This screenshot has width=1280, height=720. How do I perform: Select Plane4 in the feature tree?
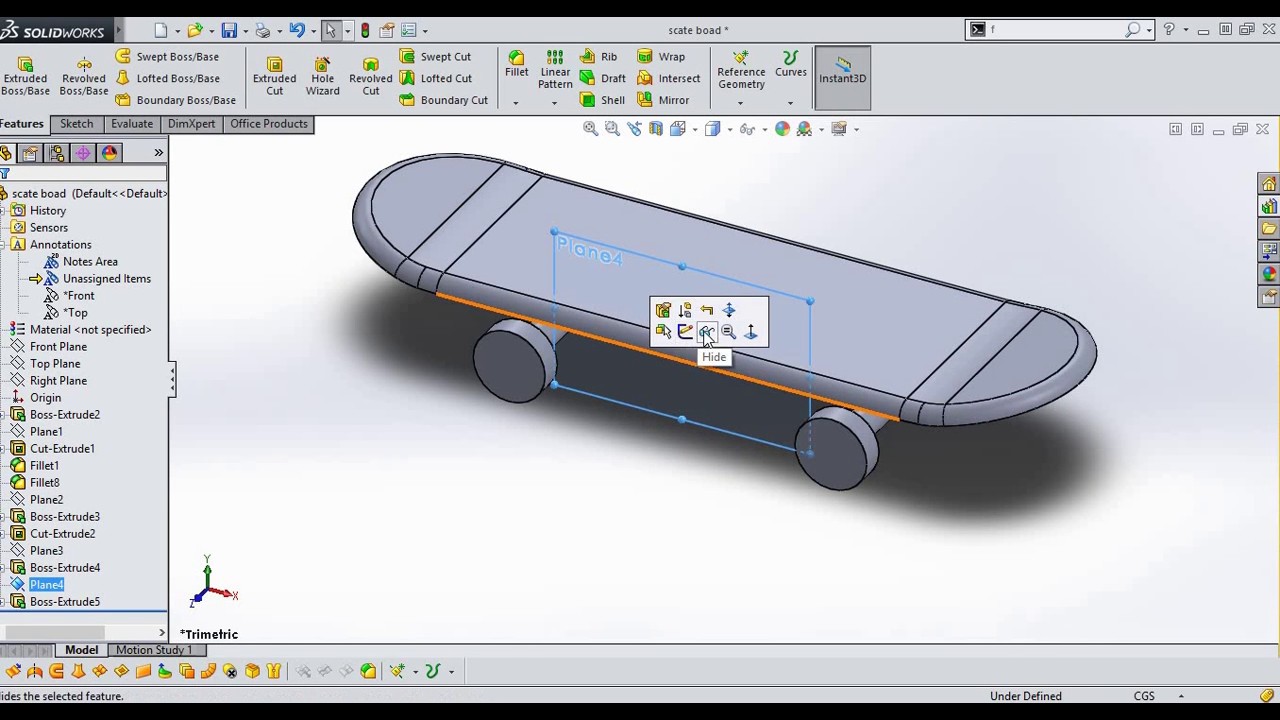[46, 585]
